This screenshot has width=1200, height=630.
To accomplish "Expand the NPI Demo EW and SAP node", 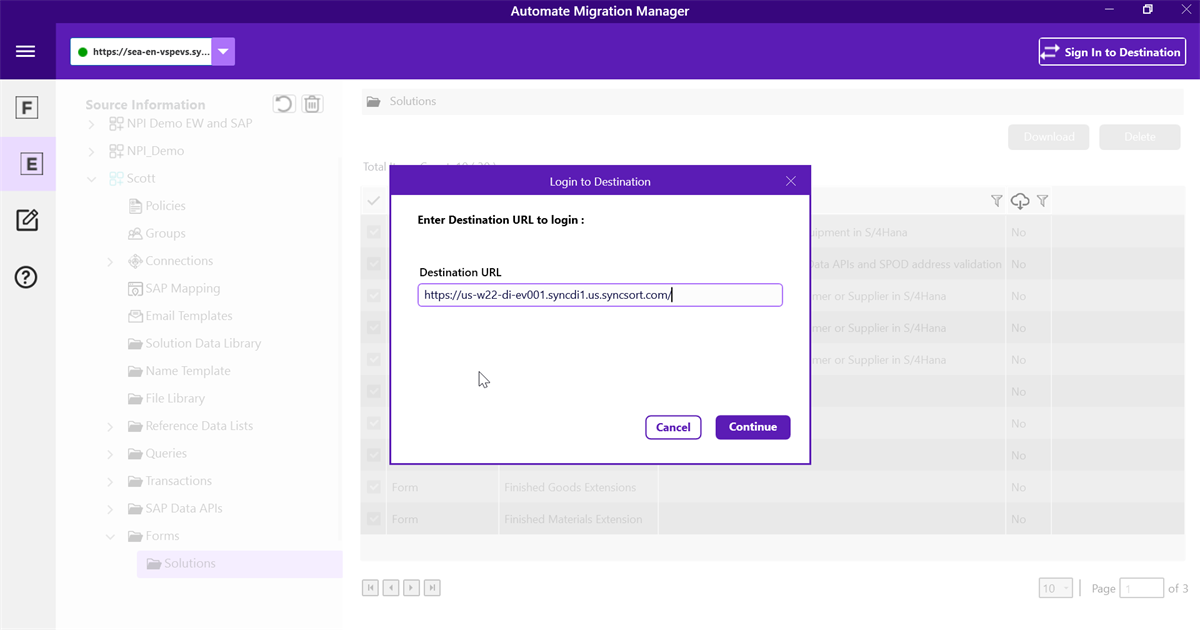I will 92,124.
